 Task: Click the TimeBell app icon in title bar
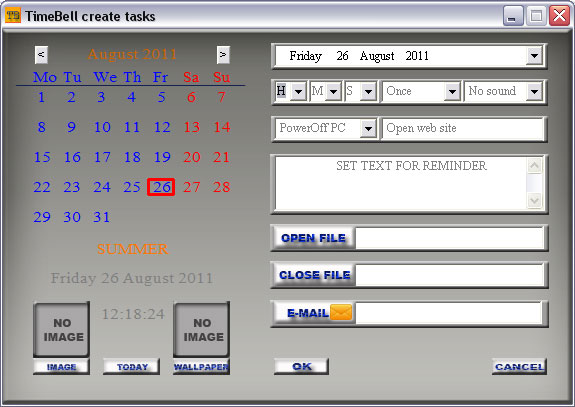point(13,16)
